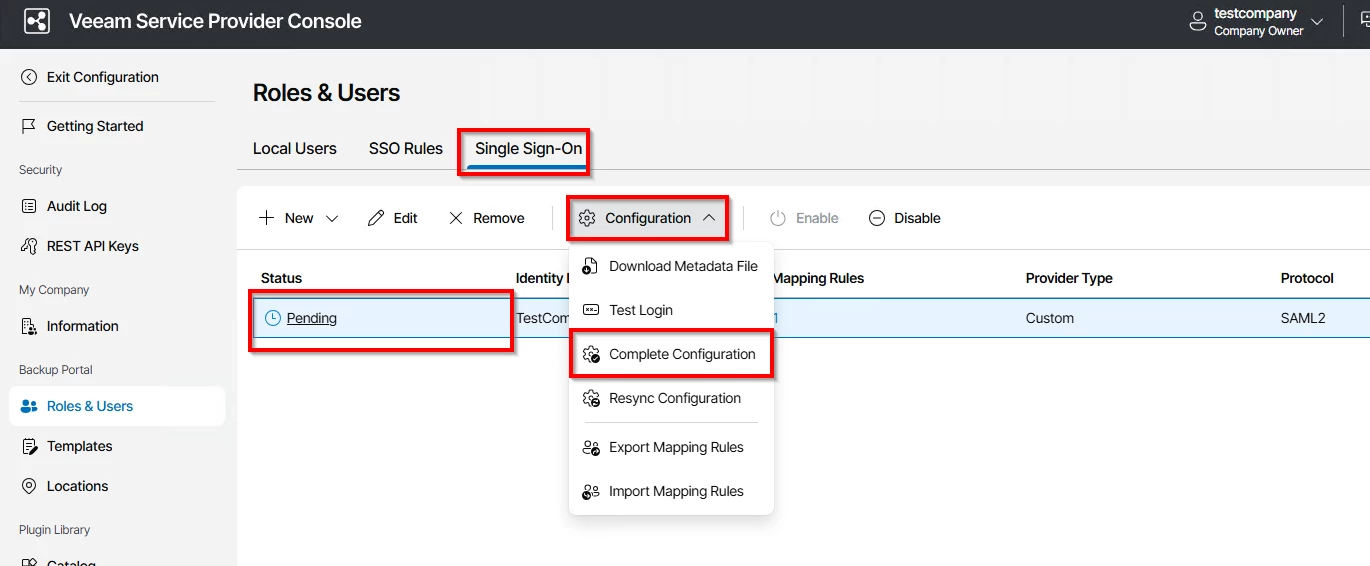Click the Complete Configuration gear-check icon
Screen dimensions: 1370x566
pyautogui.click(x=591, y=354)
